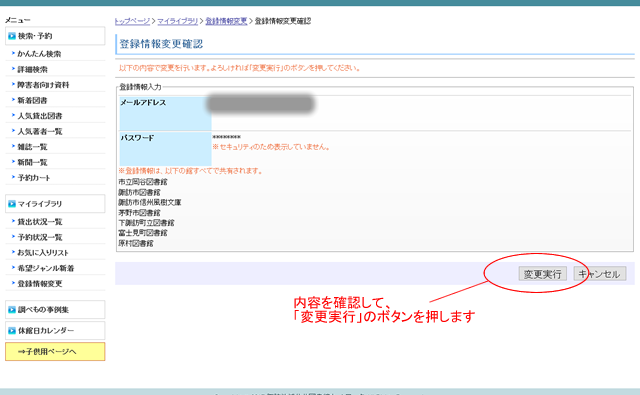Open 予約状況一覧
Screen dimensions: 640x395
[x=40, y=237]
